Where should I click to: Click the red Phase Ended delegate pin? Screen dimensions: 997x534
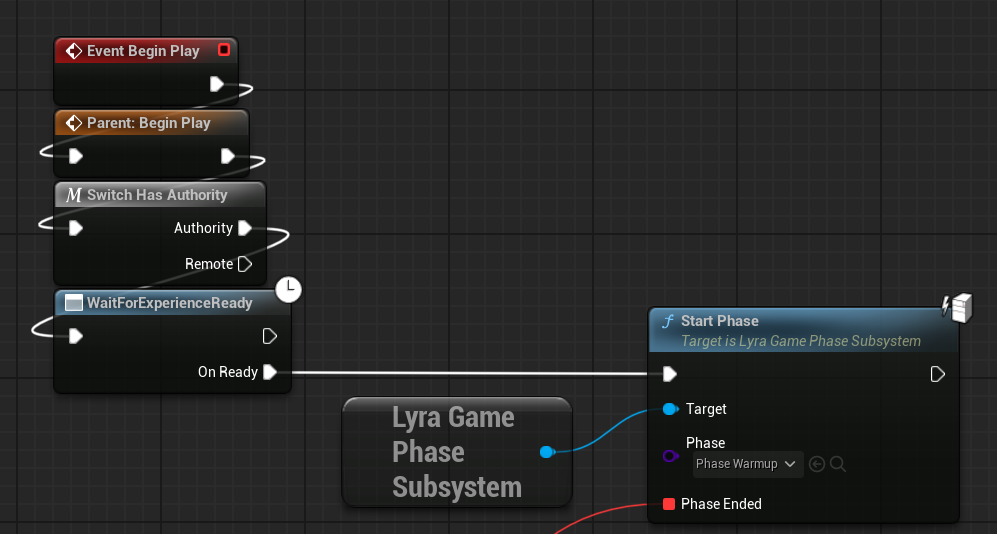668,504
